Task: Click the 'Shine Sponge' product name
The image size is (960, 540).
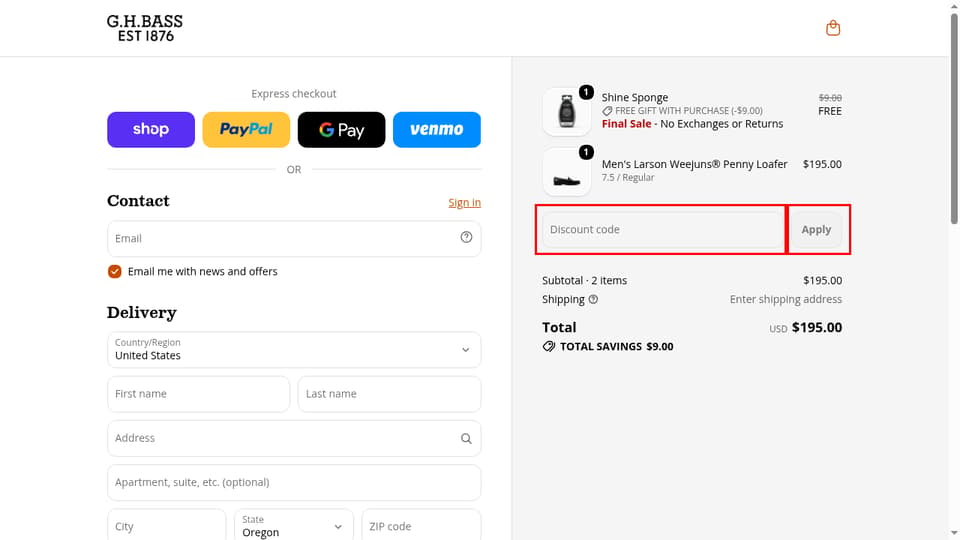Action: pos(635,97)
